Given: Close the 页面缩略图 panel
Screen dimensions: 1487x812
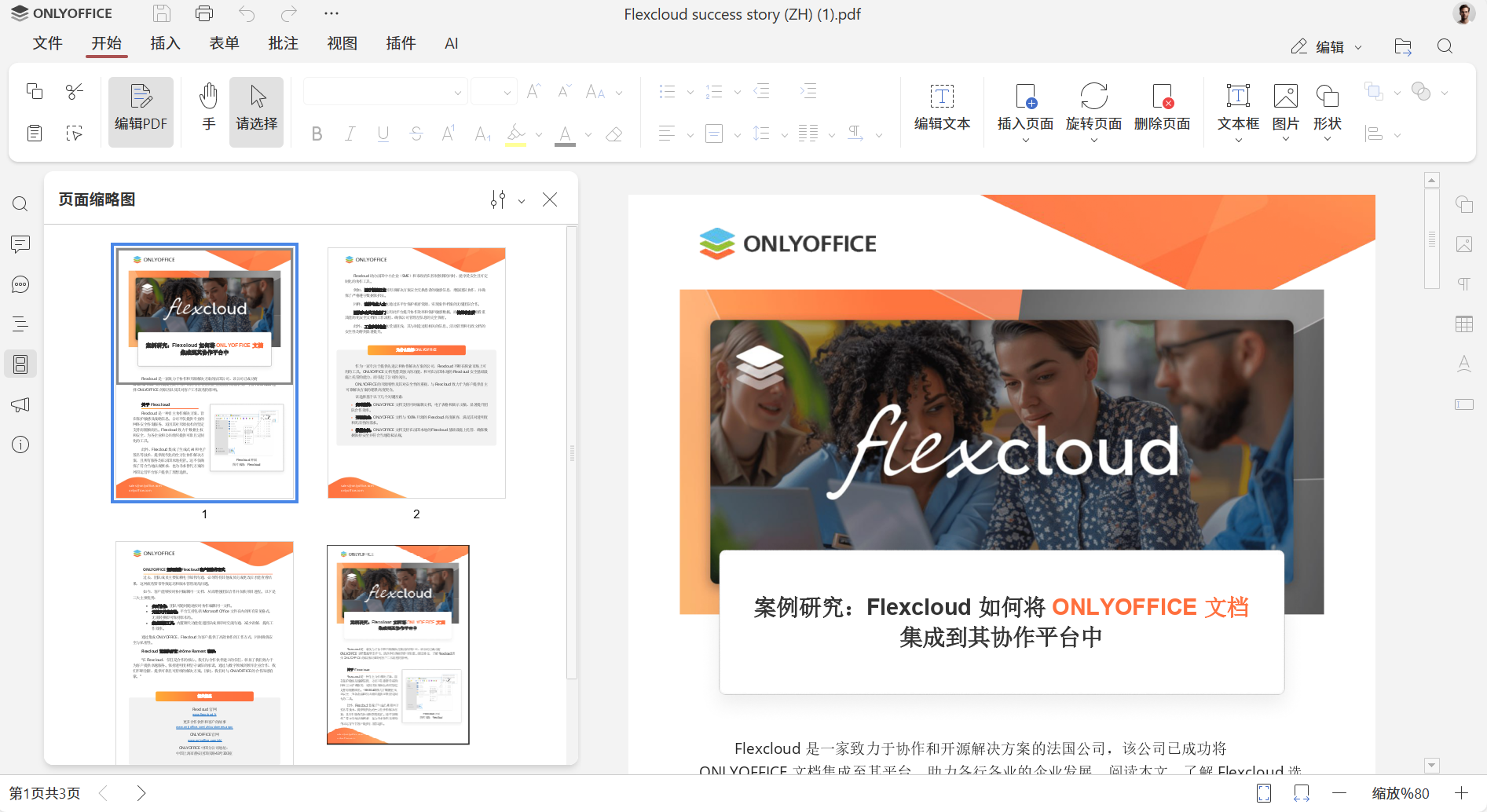Looking at the screenshot, I should (x=550, y=200).
